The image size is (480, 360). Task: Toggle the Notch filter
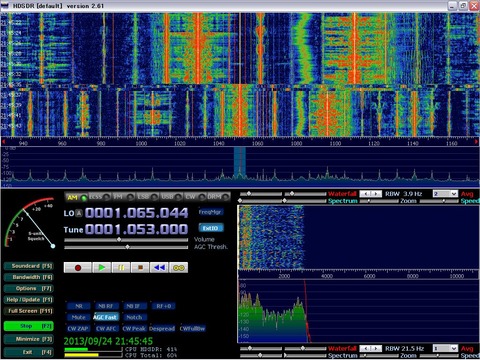point(134,317)
